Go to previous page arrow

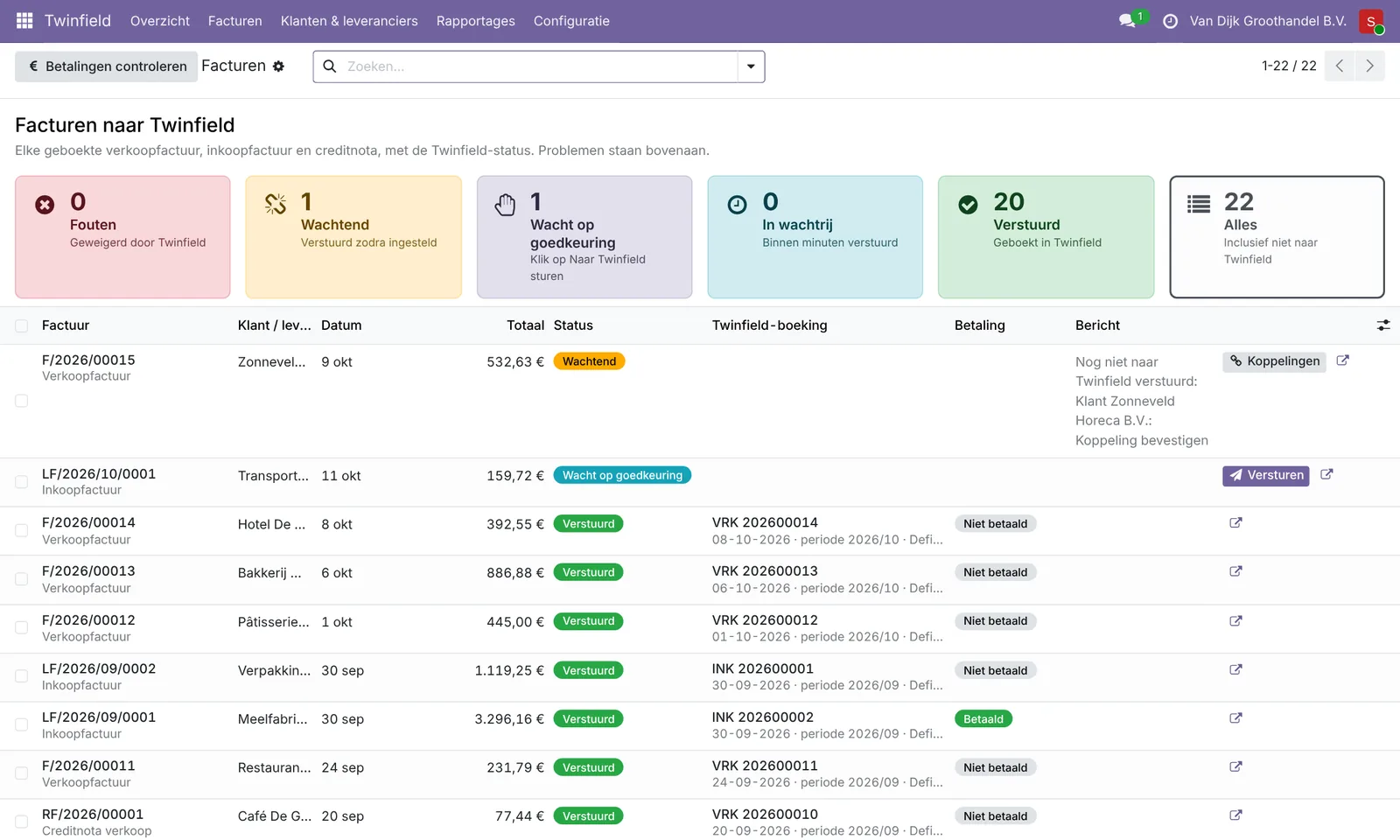pyautogui.click(x=1340, y=66)
